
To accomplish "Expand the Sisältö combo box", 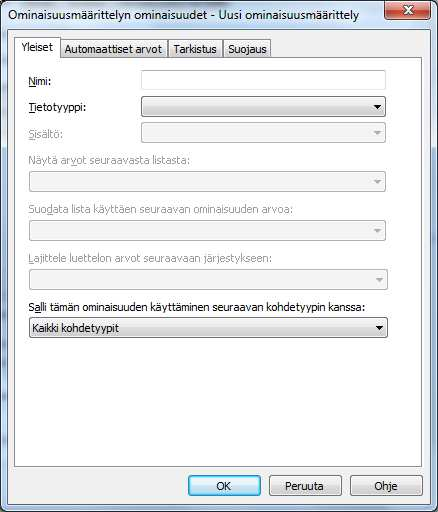I will pos(263,133).
